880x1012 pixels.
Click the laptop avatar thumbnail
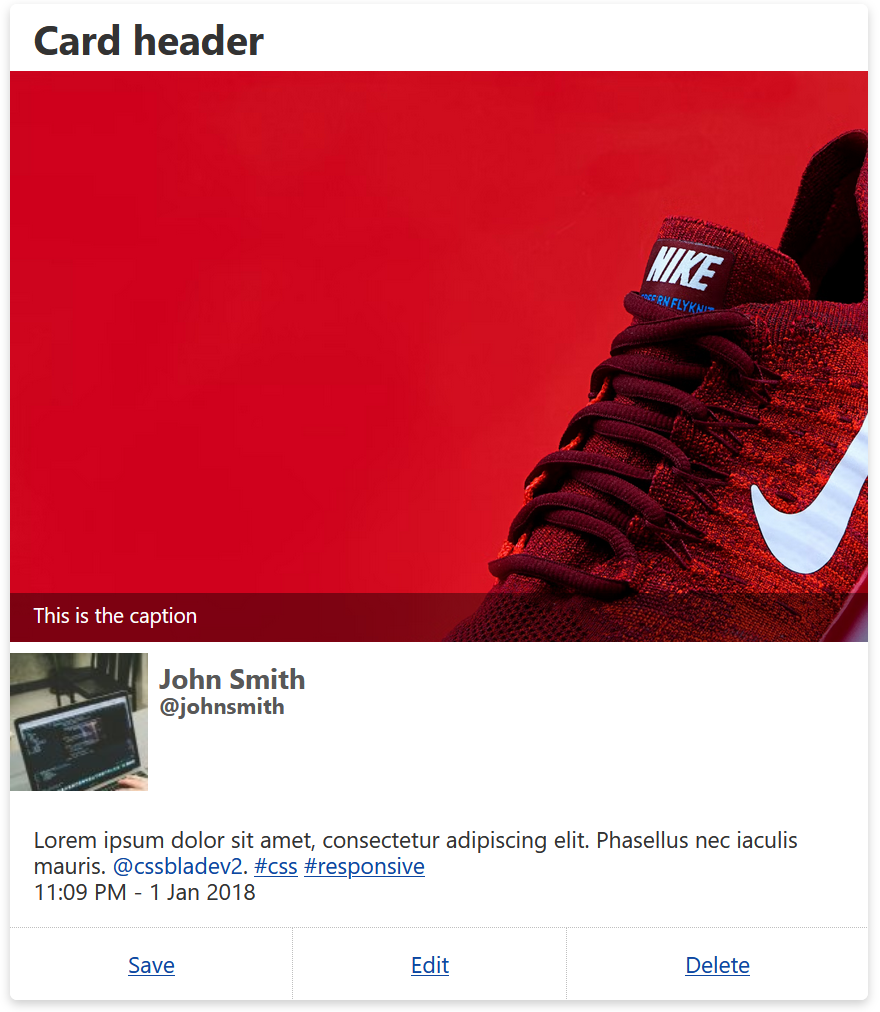tap(79, 722)
